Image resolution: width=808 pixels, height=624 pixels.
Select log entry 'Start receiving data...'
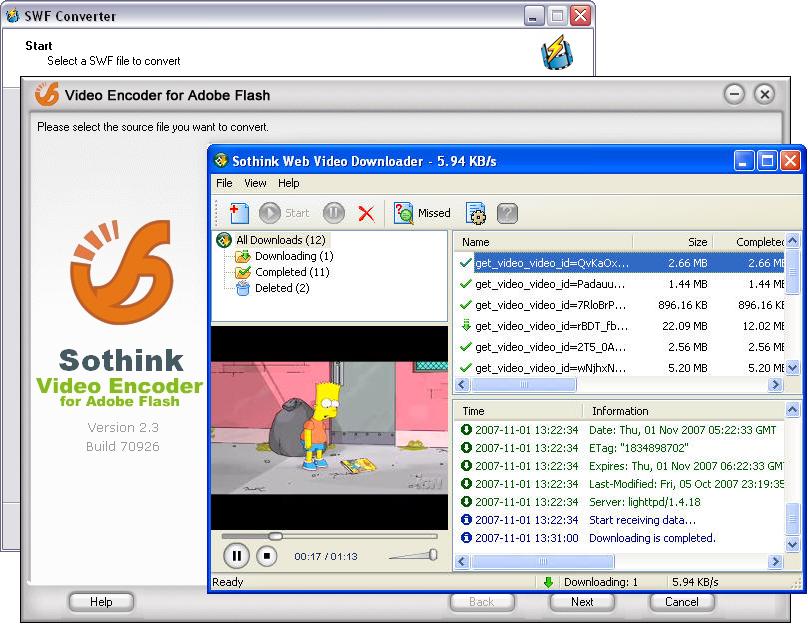pyautogui.click(x=642, y=520)
